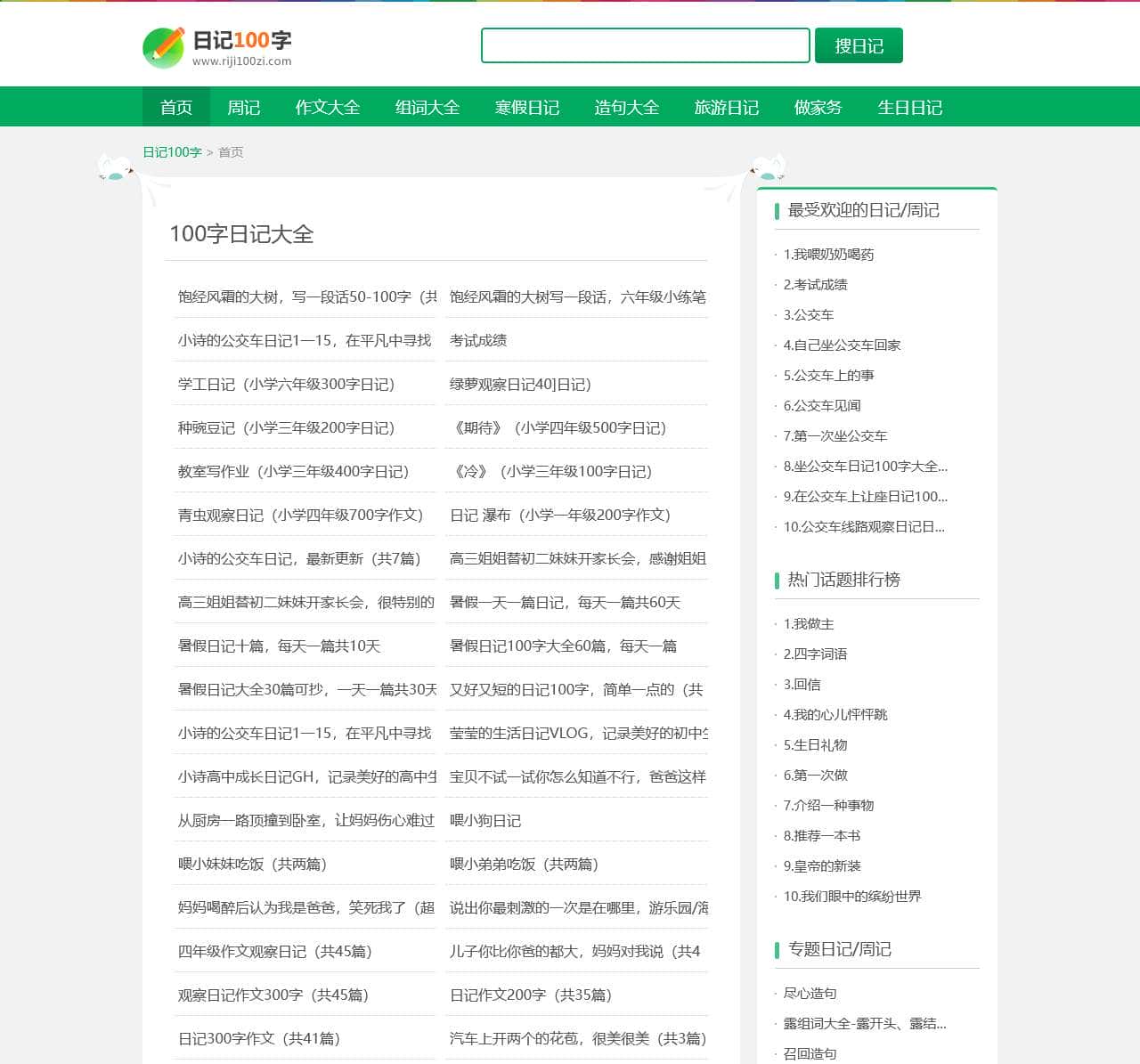Click the search input field
The height and width of the screenshot is (1064, 1140).
pyautogui.click(x=645, y=45)
